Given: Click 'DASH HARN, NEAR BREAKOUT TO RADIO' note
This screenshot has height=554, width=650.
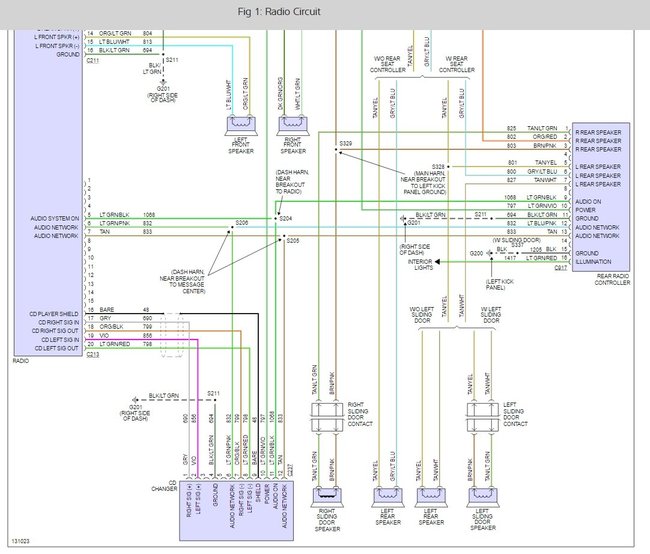Looking at the screenshot, I should point(292,182).
